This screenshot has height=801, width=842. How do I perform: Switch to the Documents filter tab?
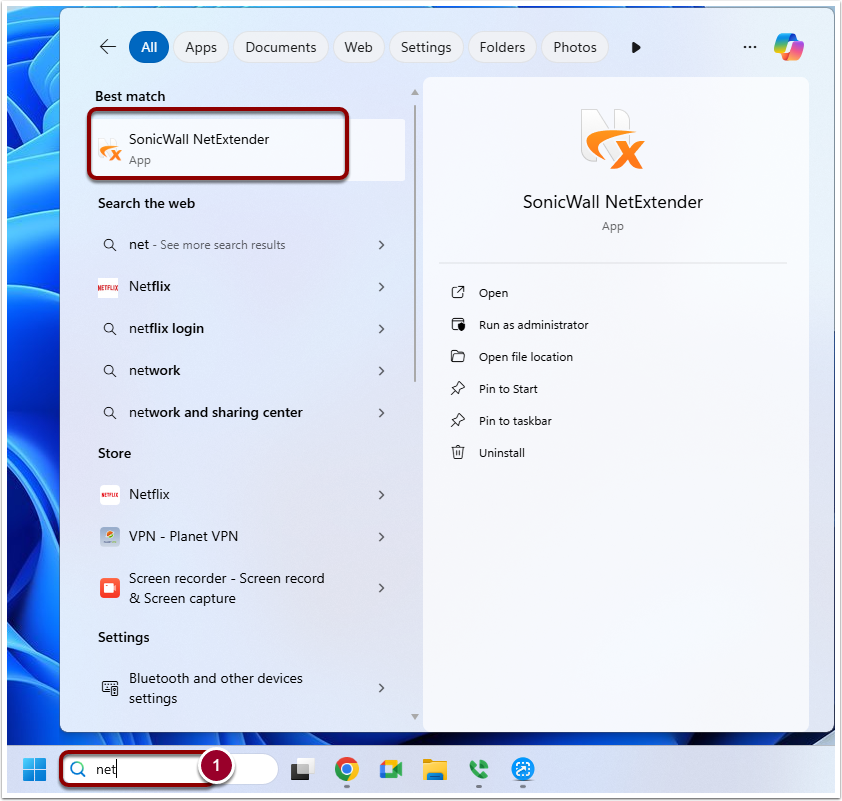pyautogui.click(x=281, y=47)
